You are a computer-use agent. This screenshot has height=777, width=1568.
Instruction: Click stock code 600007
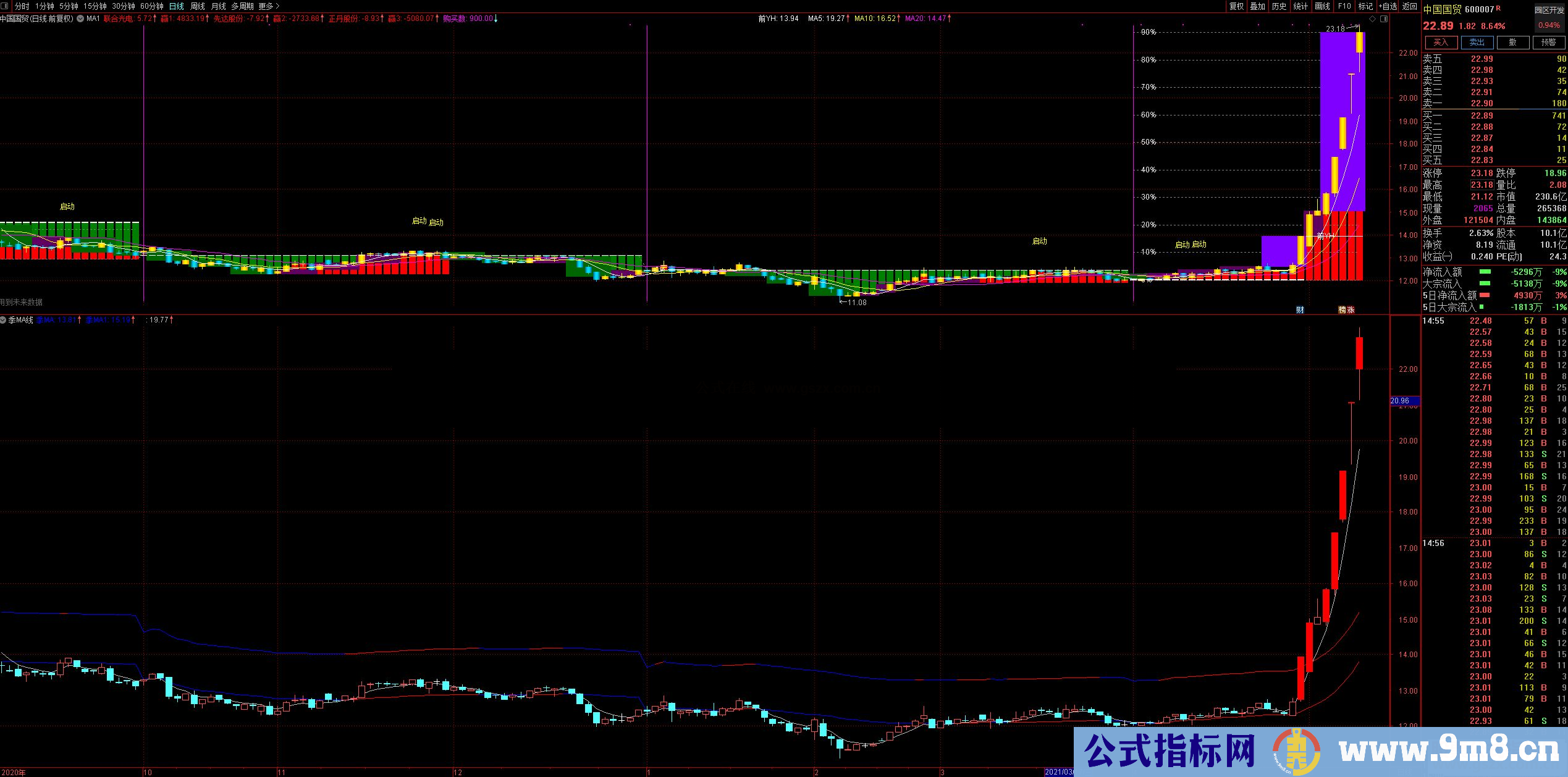[x=1479, y=9]
